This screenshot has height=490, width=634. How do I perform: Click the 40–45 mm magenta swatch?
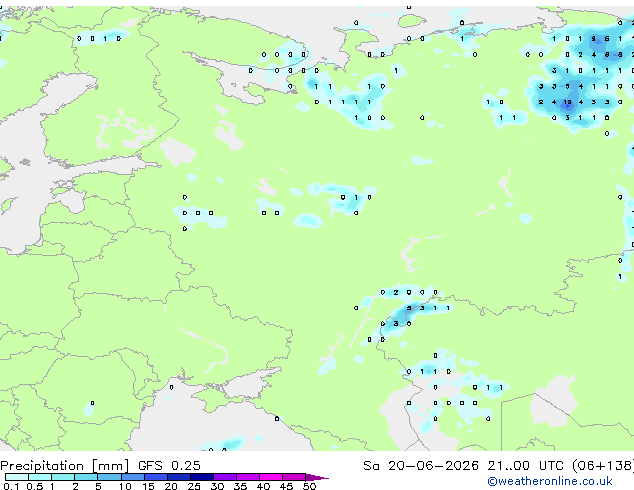(x=271, y=477)
